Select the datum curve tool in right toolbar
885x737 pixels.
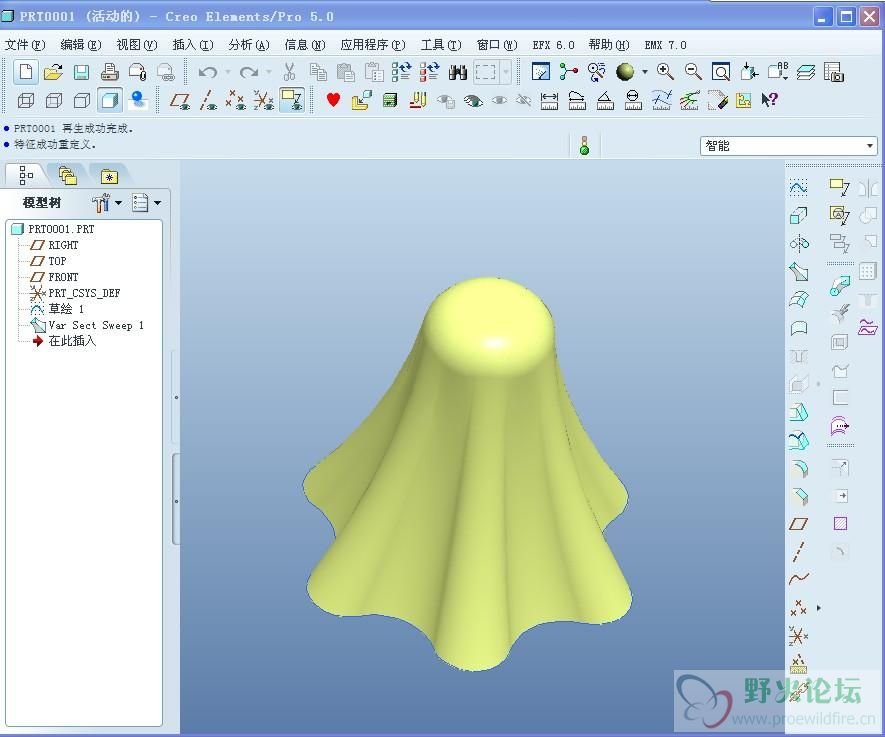799,579
